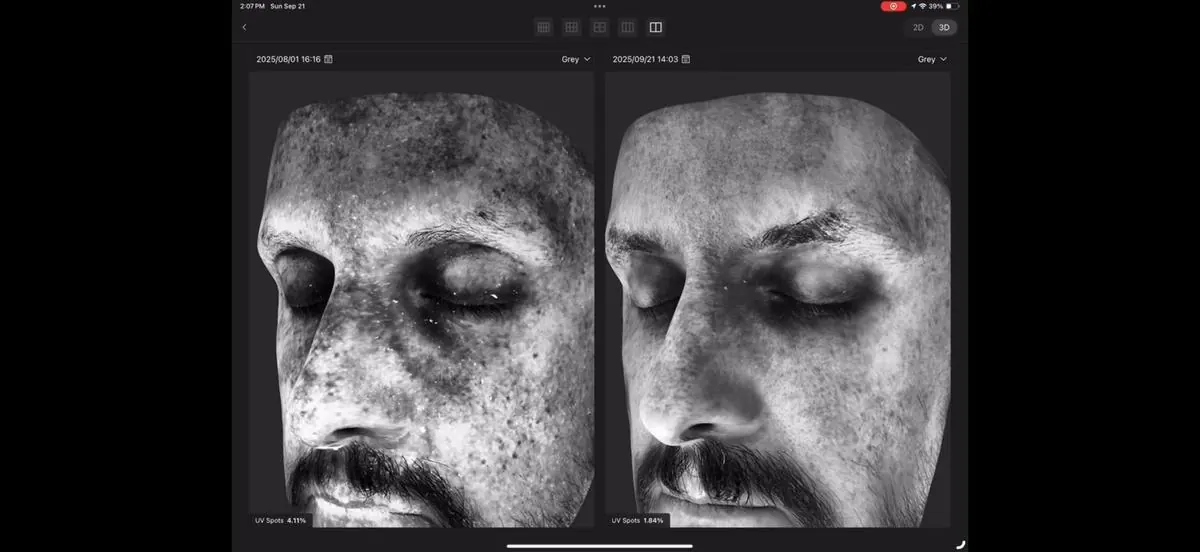
Task: Click the 2025/09/21 14:03 date label
Action: coord(645,59)
